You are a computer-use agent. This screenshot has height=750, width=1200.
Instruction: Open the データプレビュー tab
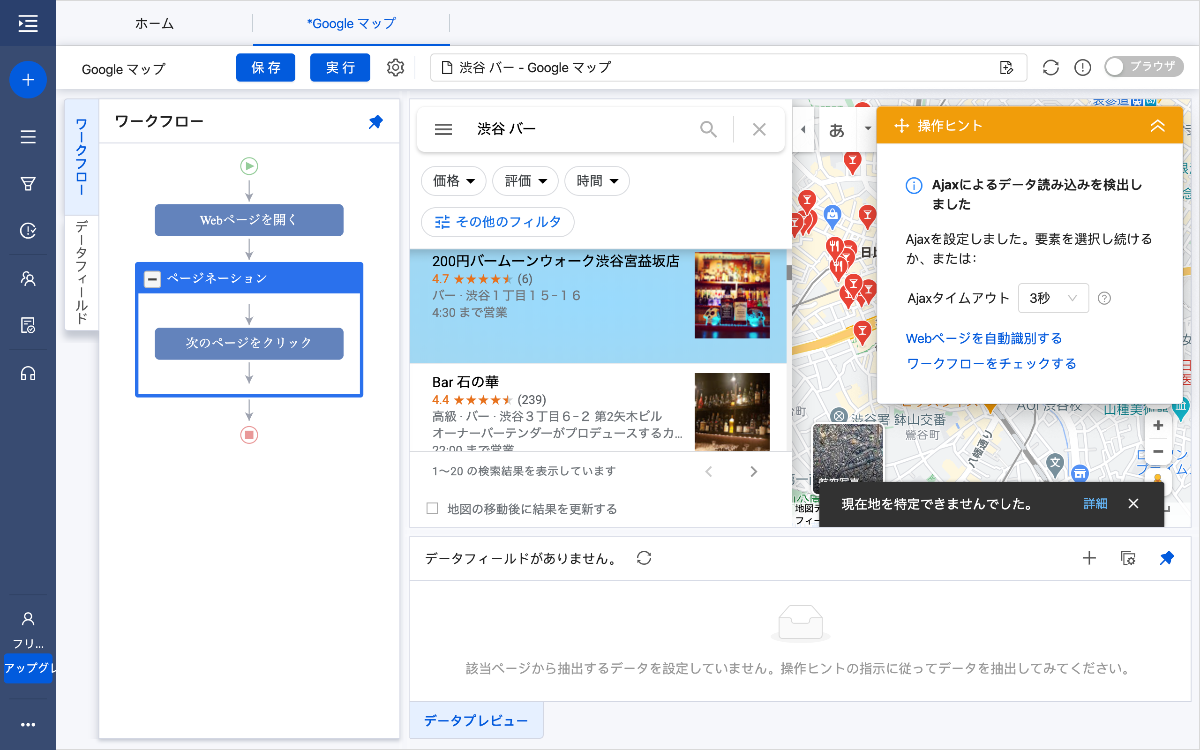(x=476, y=720)
